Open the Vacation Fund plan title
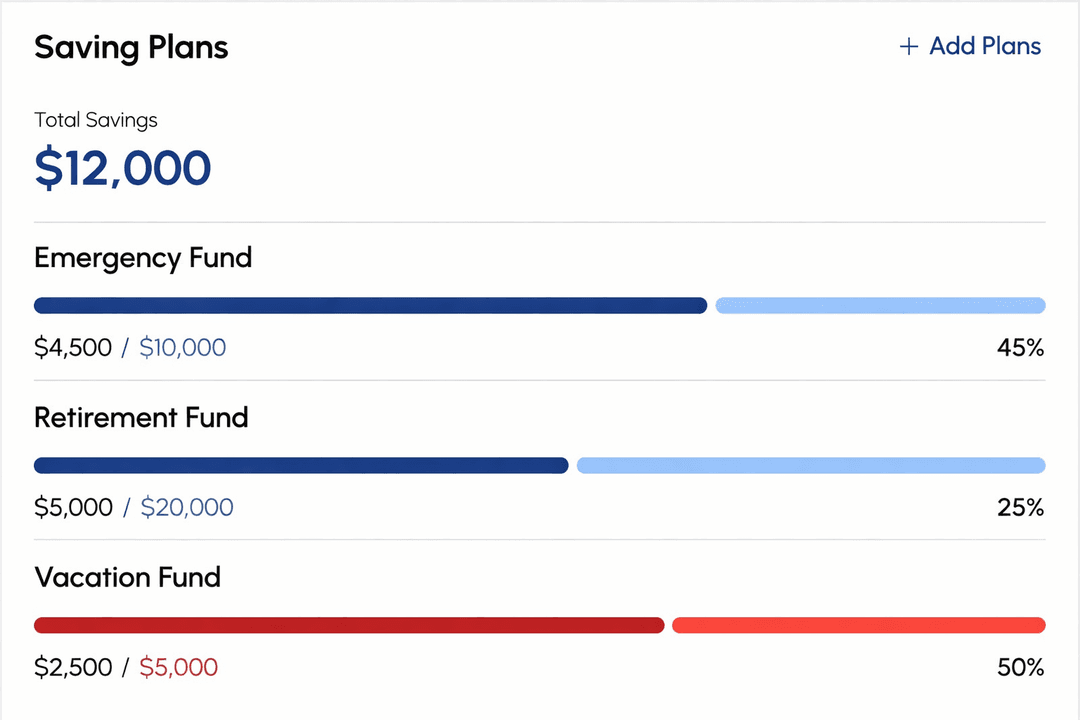Screen dimensions: 1080x720 pos(127,578)
